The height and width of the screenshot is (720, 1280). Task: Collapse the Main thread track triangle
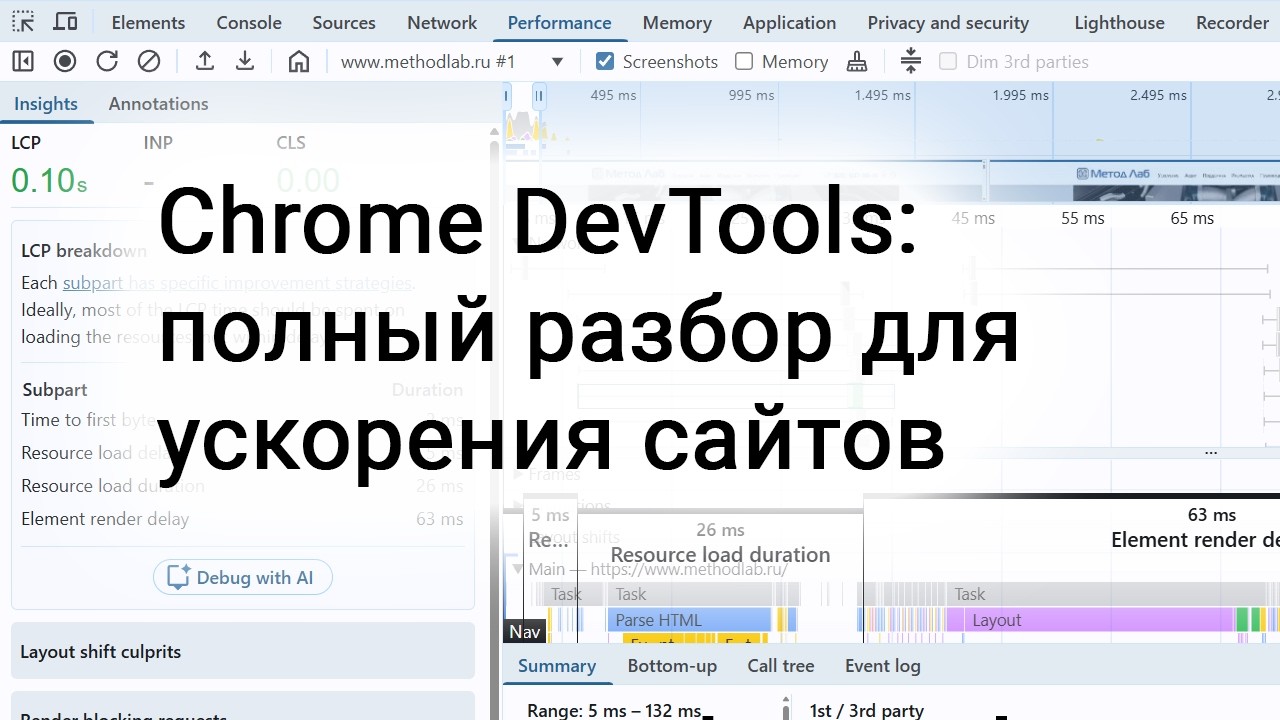pos(518,569)
